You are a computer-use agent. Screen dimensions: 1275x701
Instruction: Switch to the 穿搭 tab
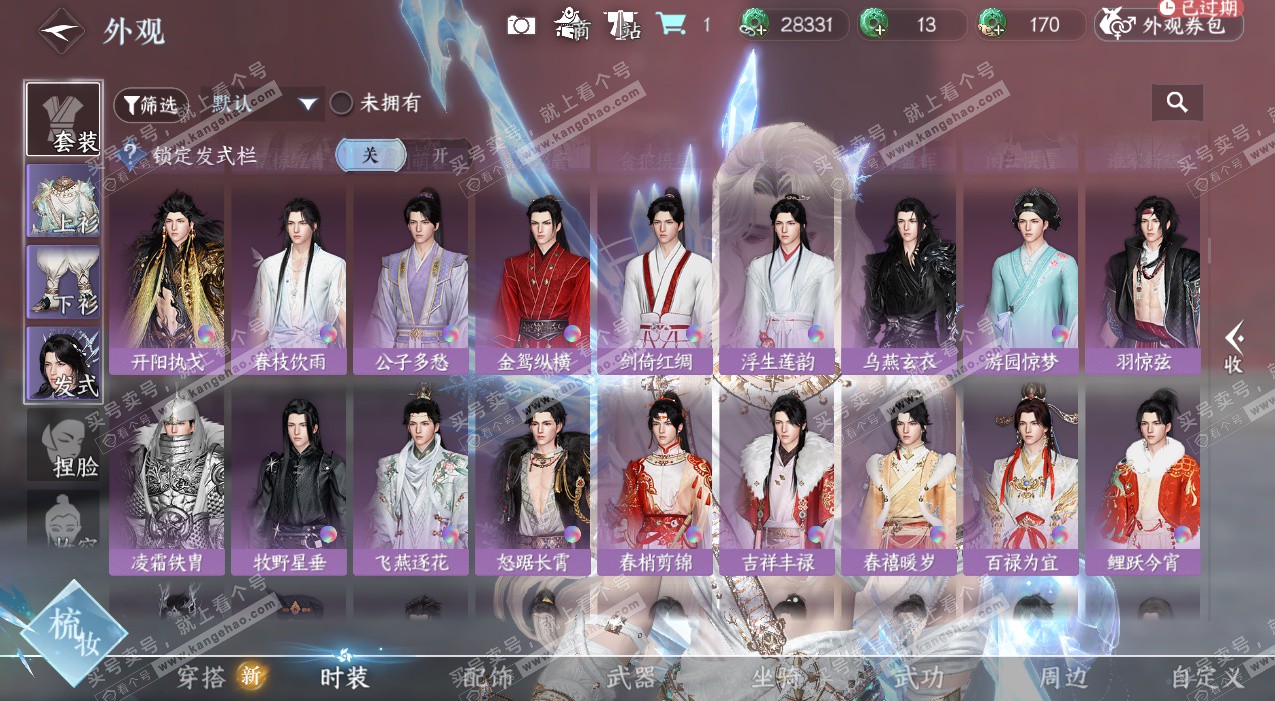point(202,677)
